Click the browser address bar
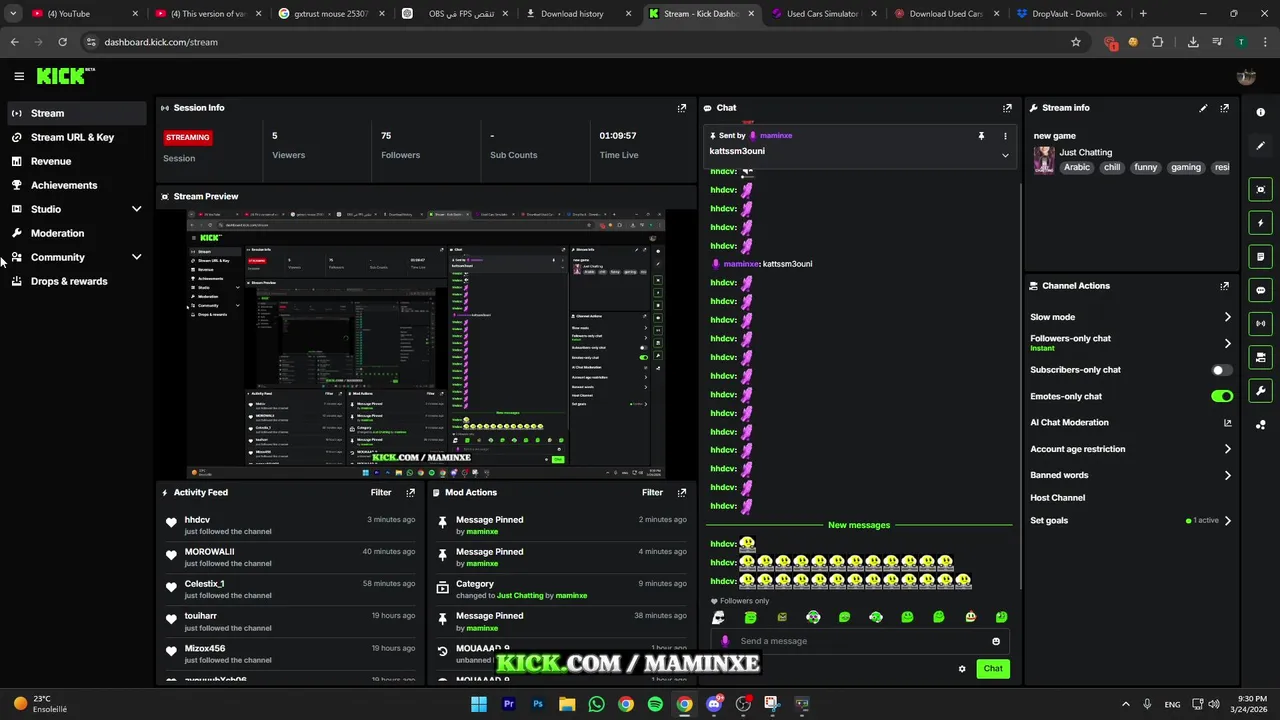 [x=575, y=42]
